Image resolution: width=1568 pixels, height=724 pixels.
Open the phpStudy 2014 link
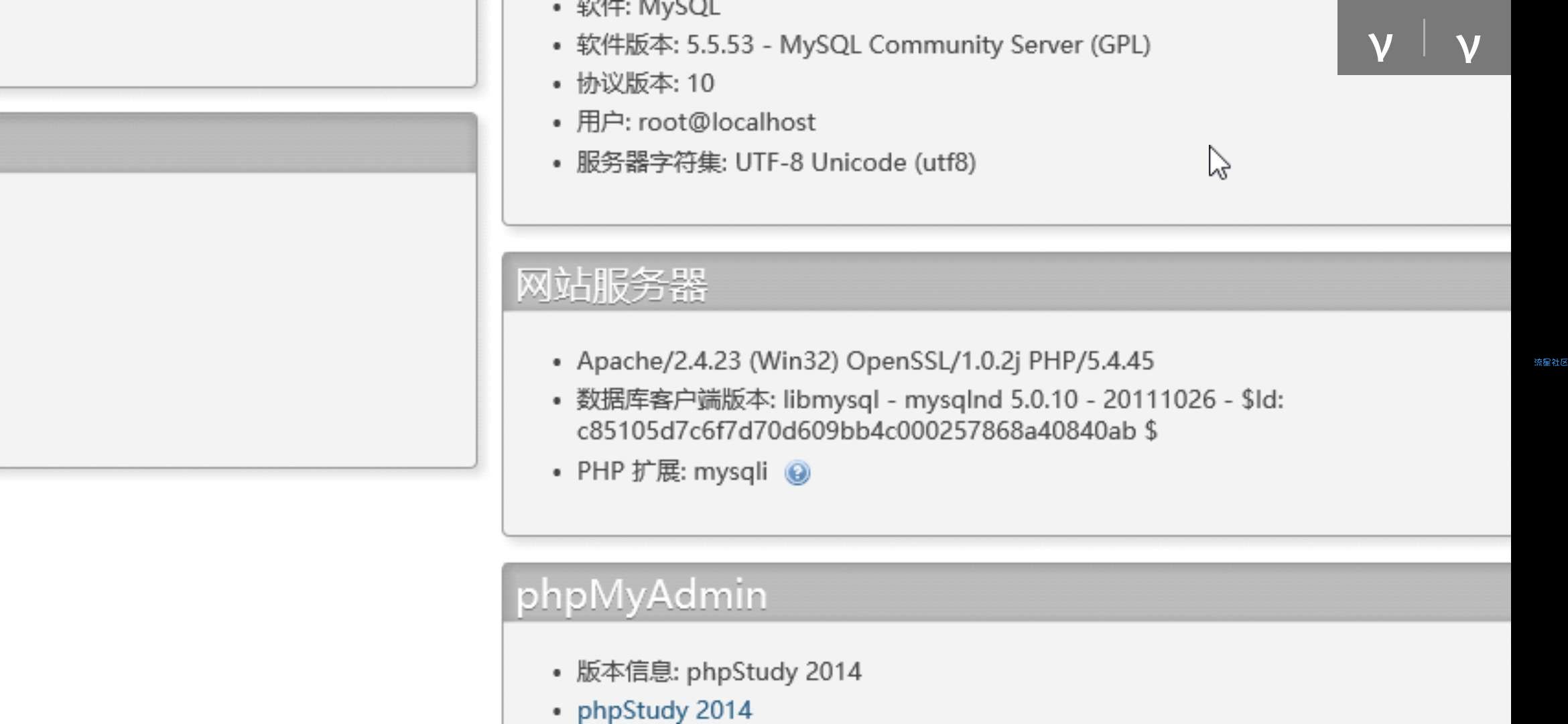coord(665,709)
